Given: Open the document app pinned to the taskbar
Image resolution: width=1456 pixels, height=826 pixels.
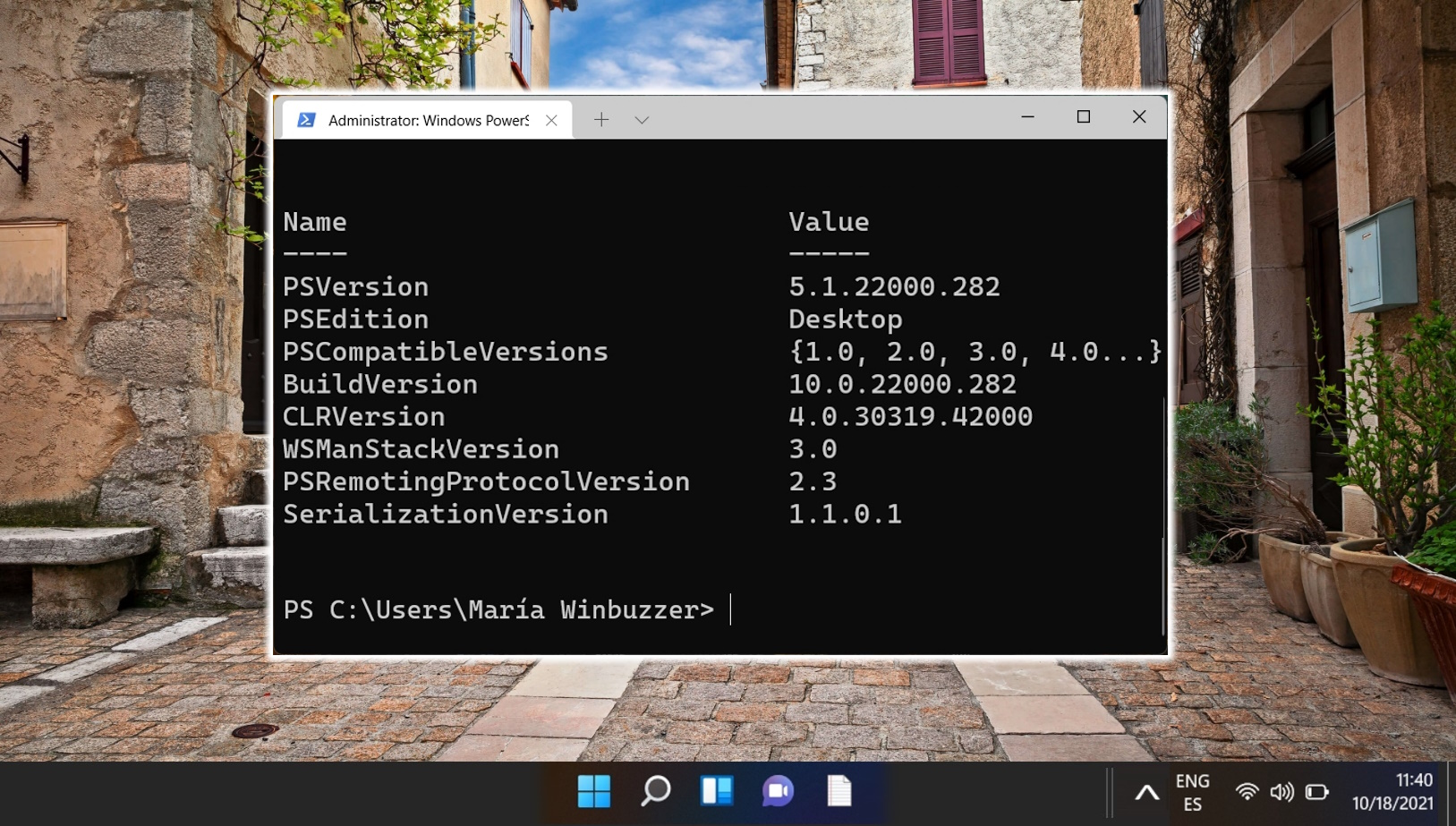Looking at the screenshot, I should (839, 792).
